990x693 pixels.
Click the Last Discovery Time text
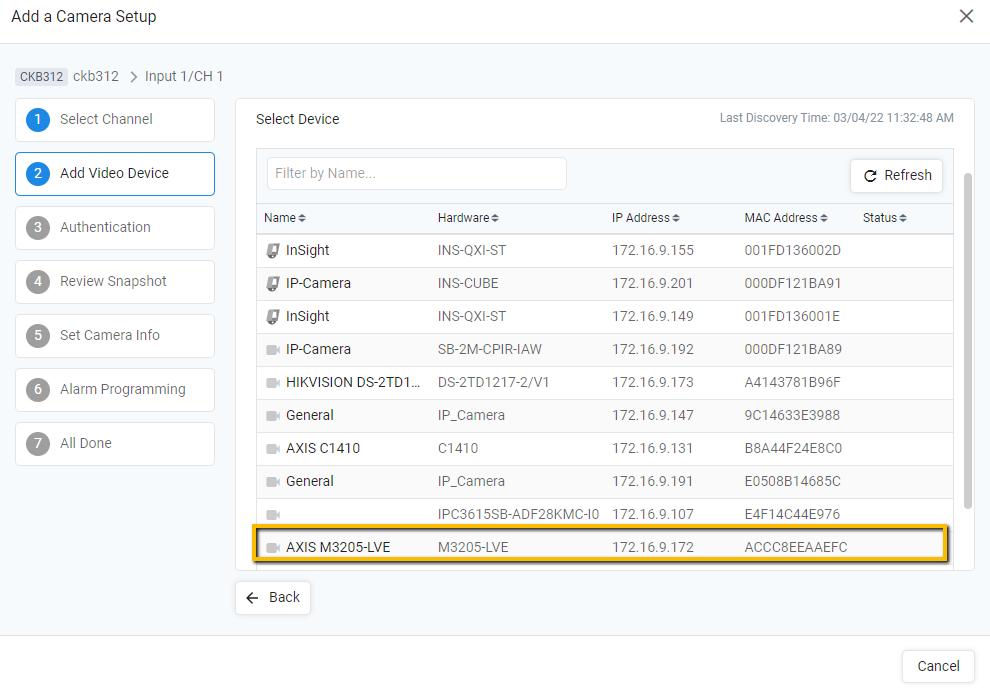(x=837, y=118)
